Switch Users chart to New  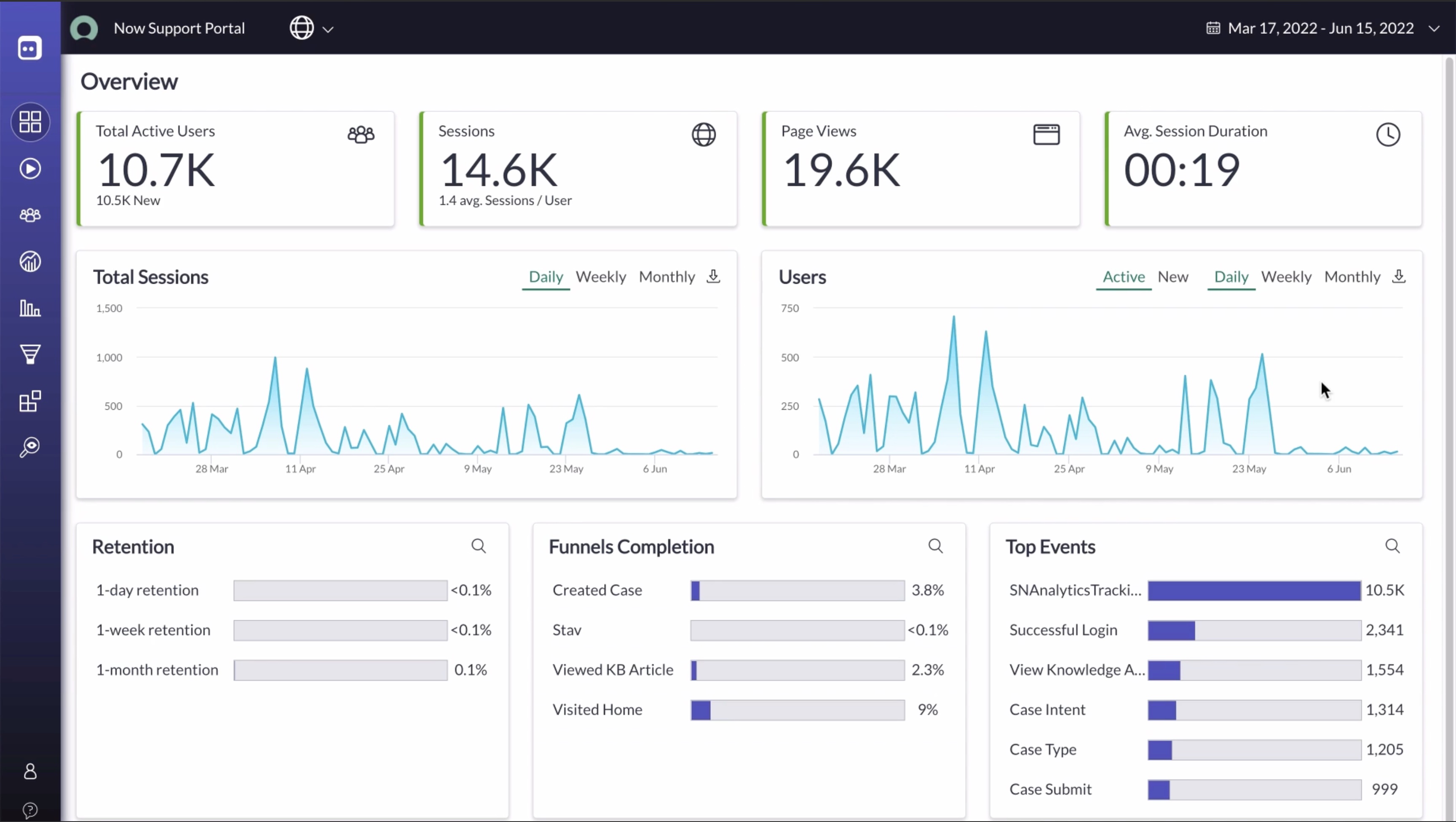coord(1173,277)
